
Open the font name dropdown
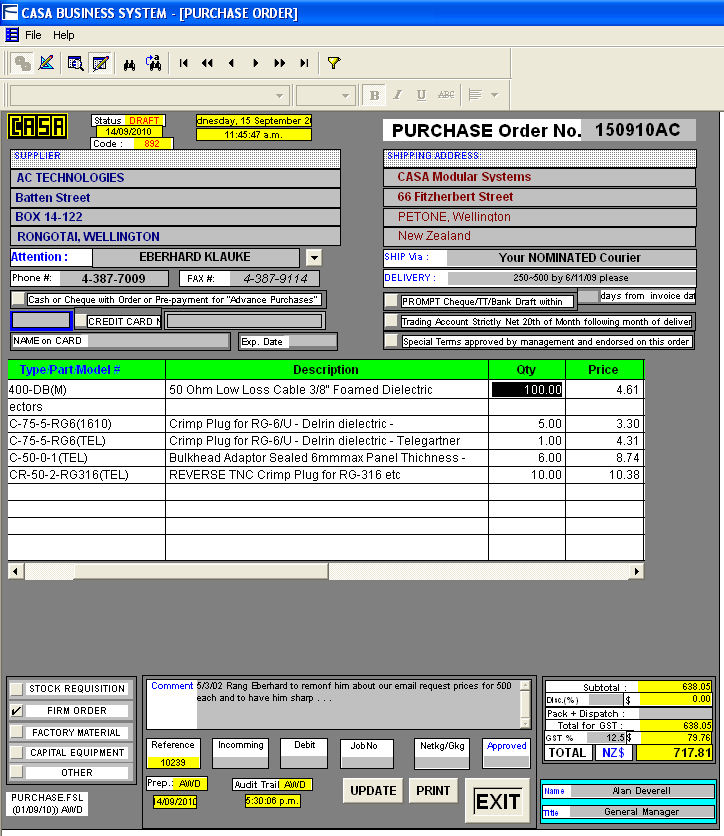[279, 96]
